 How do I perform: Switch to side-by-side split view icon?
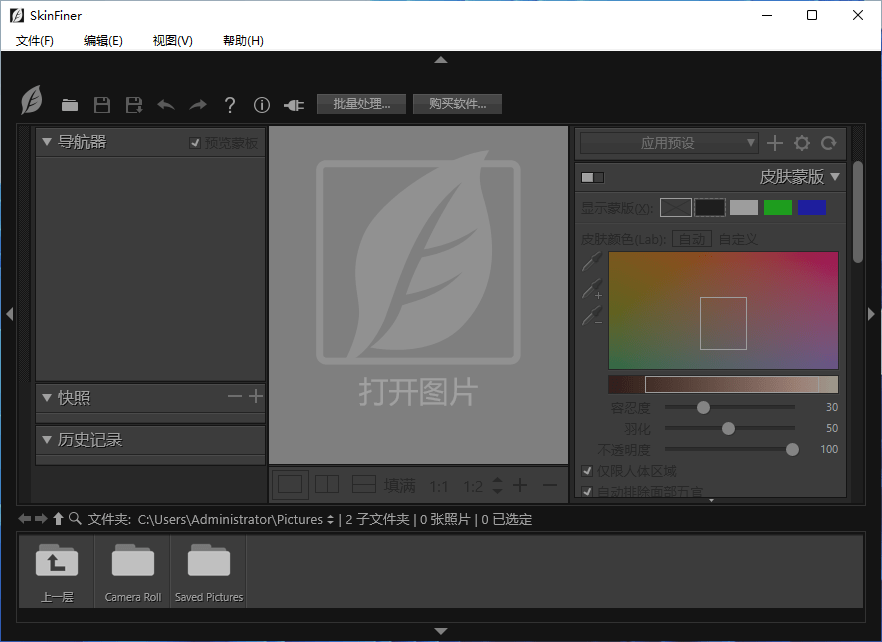click(x=327, y=484)
